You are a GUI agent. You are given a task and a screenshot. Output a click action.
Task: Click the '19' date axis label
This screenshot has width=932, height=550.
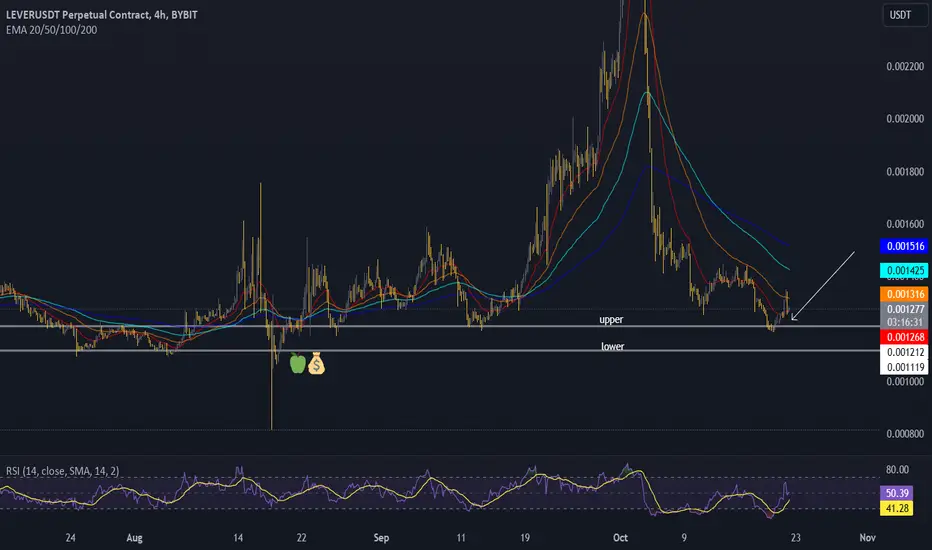(x=524, y=538)
